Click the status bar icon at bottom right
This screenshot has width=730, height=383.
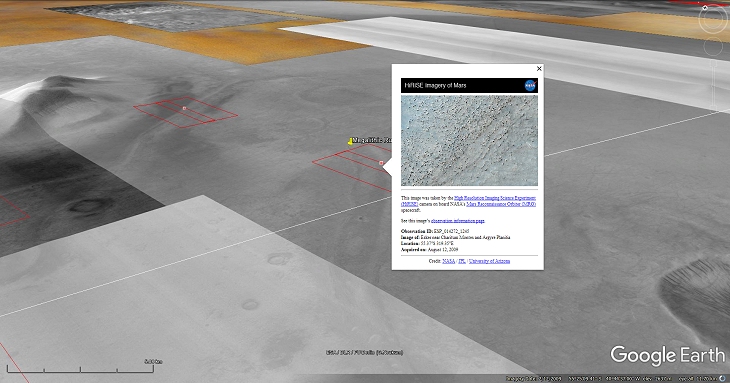[x=722, y=378]
